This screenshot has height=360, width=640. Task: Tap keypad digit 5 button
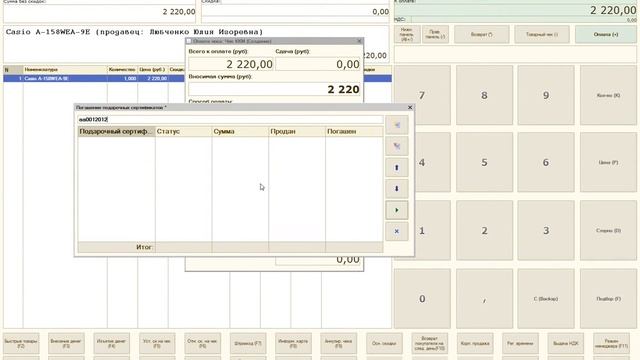click(484, 162)
